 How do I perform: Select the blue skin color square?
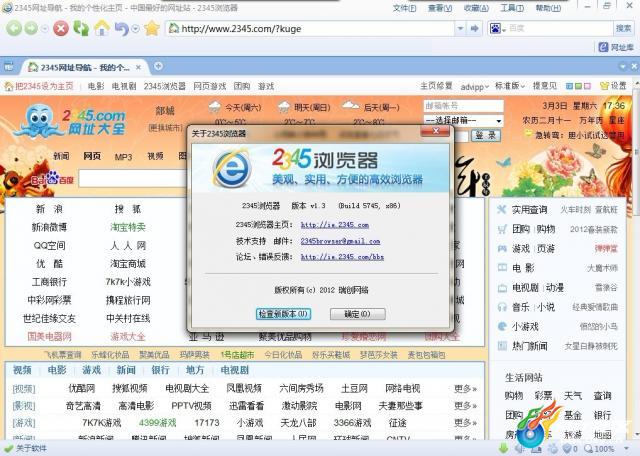tap(569, 86)
